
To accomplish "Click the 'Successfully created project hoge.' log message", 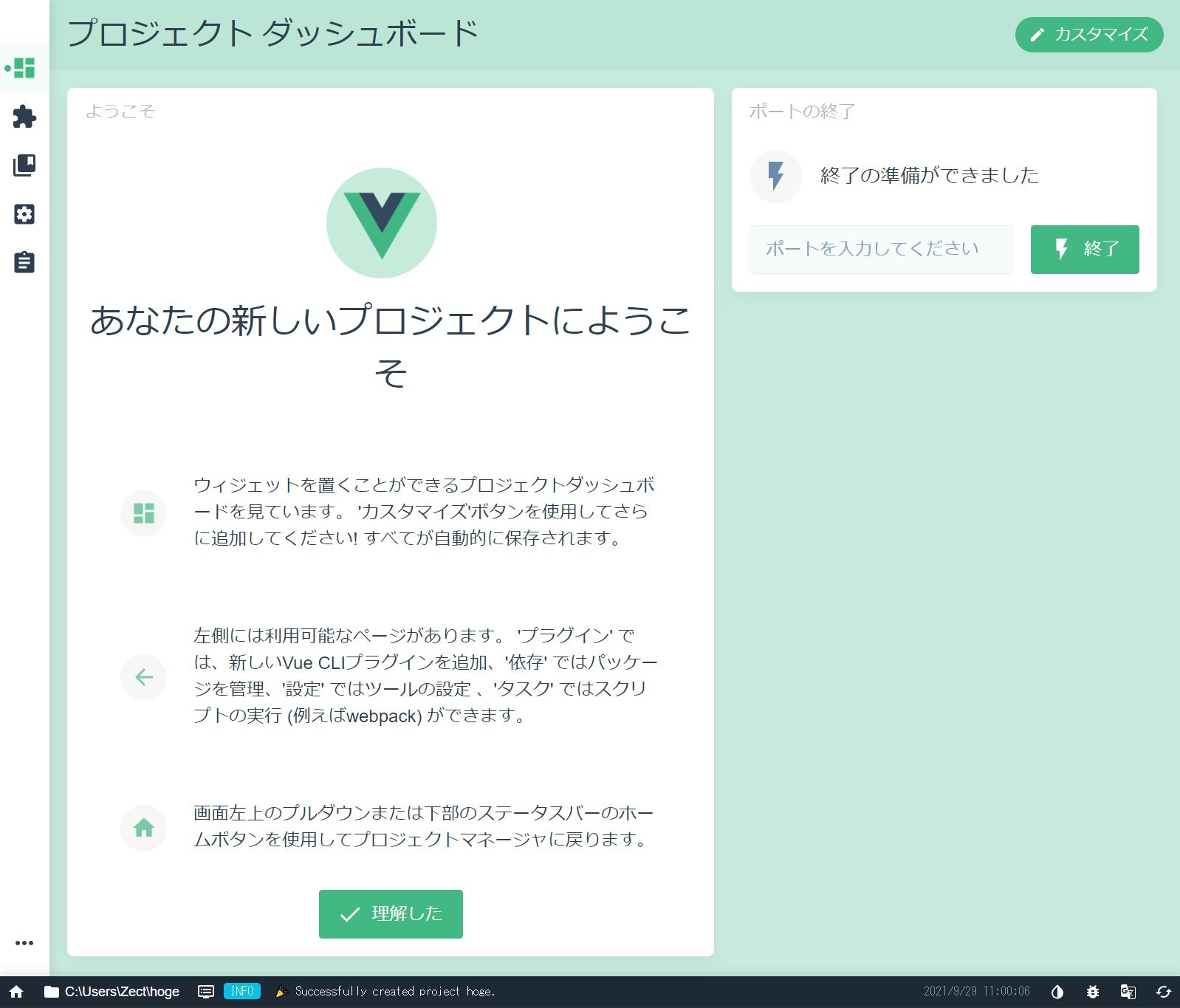I will pos(395,991).
